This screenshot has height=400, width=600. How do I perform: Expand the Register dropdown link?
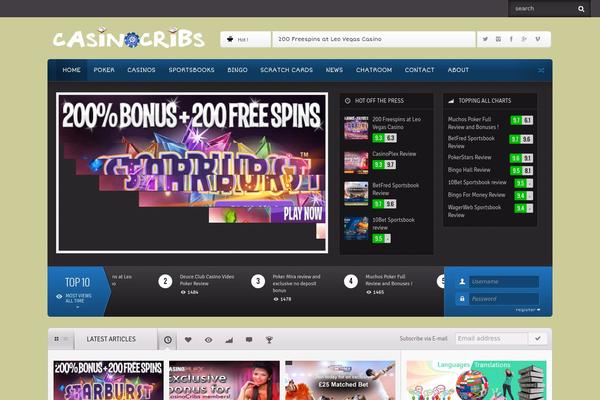pos(527,309)
